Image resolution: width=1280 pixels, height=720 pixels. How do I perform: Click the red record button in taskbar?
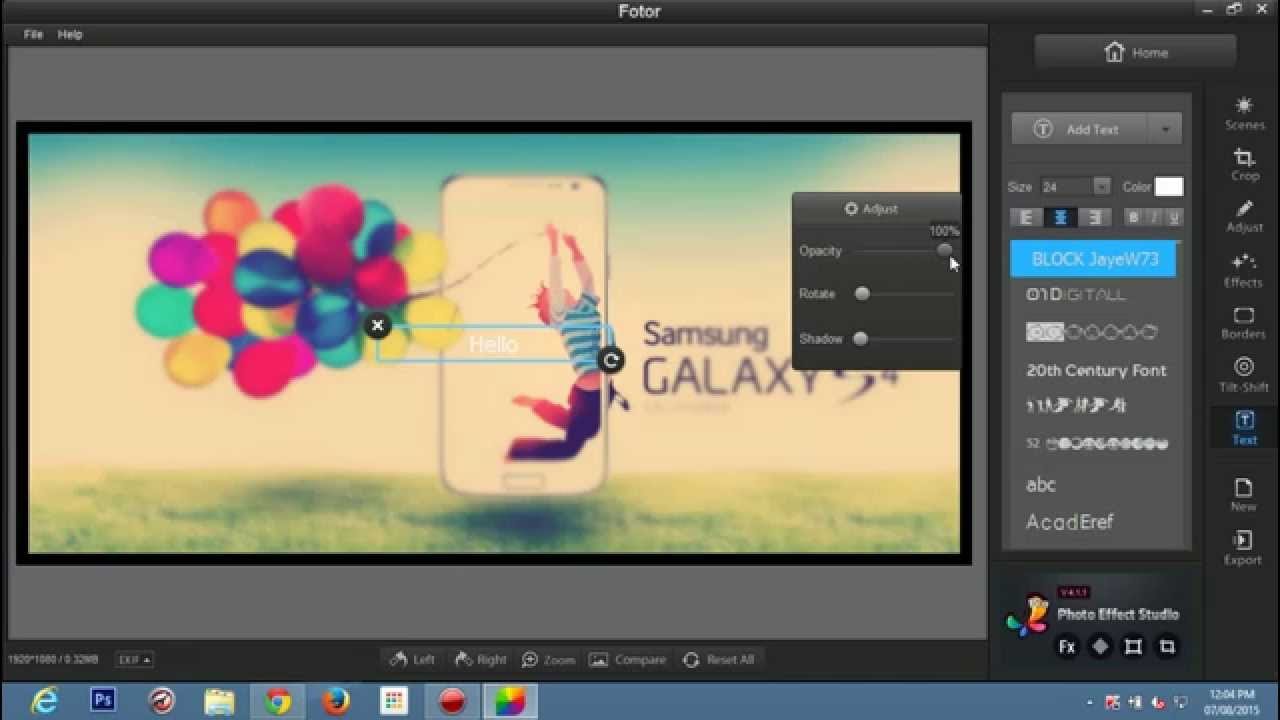click(452, 701)
